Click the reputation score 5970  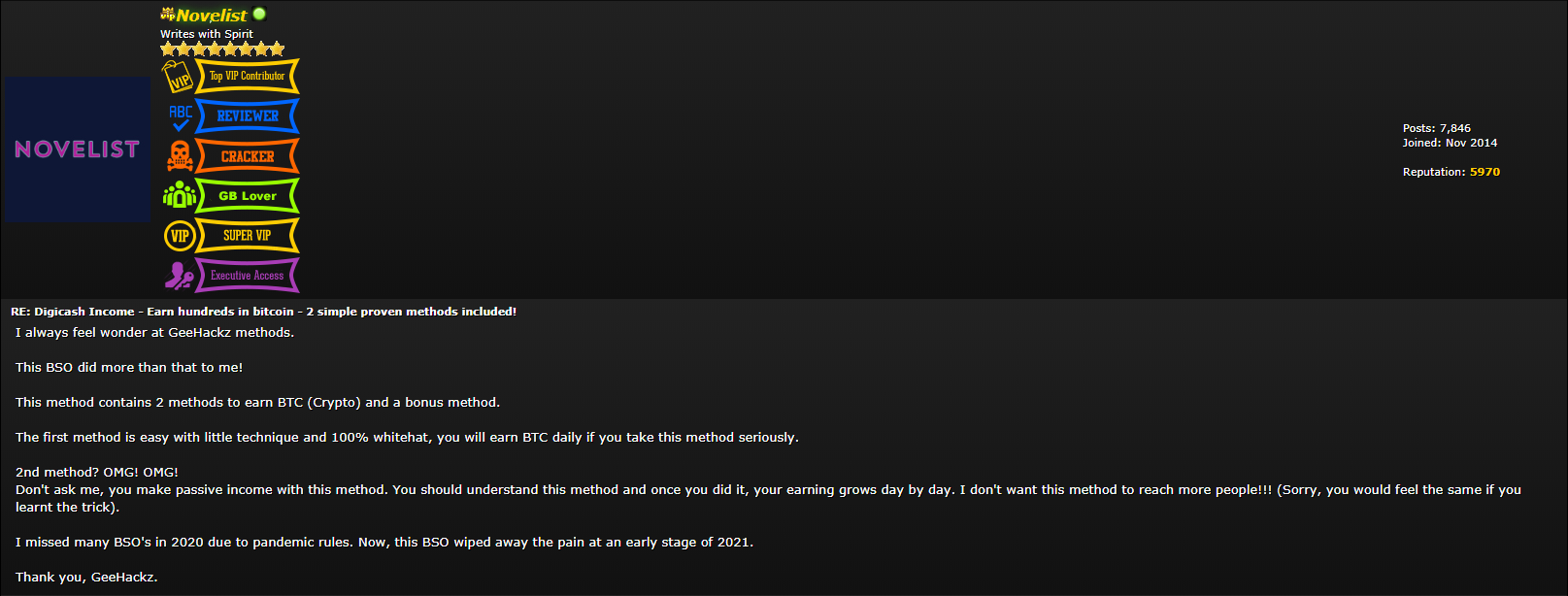click(1485, 172)
